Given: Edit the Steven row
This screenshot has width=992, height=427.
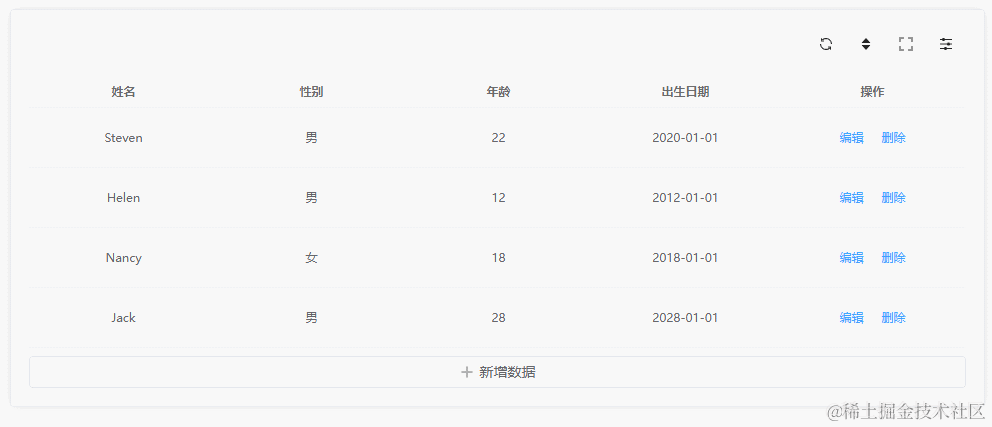Looking at the screenshot, I should 852,138.
